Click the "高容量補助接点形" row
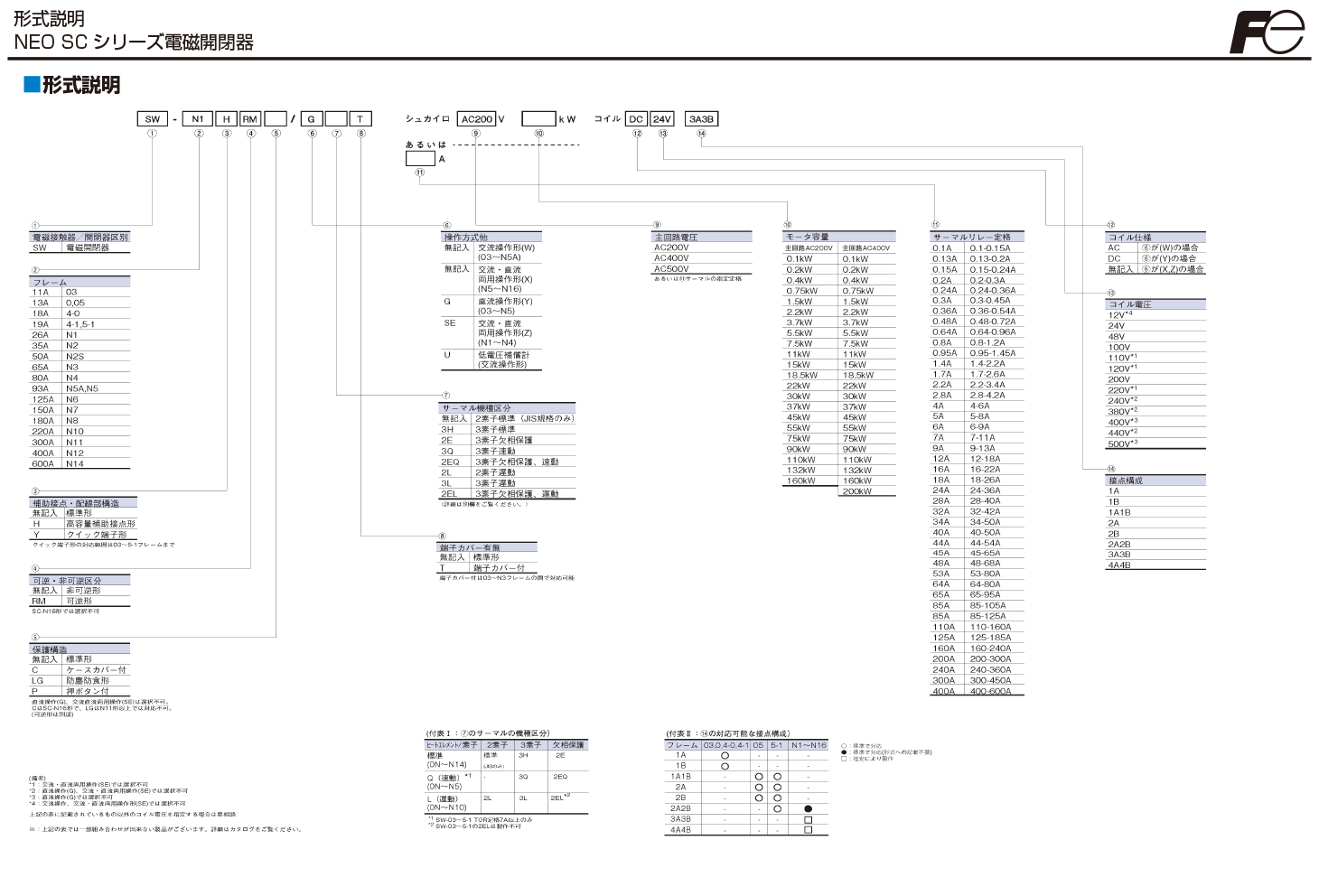The image size is (1319, 896). tap(84, 524)
